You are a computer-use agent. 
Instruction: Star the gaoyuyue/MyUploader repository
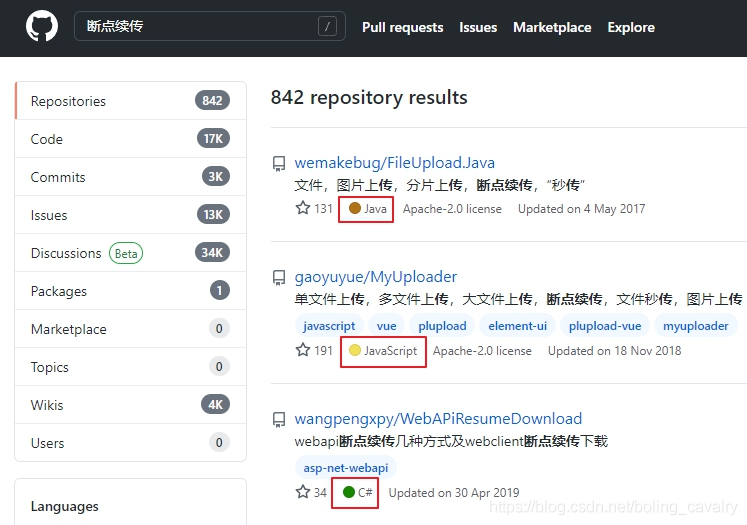pos(303,350)
